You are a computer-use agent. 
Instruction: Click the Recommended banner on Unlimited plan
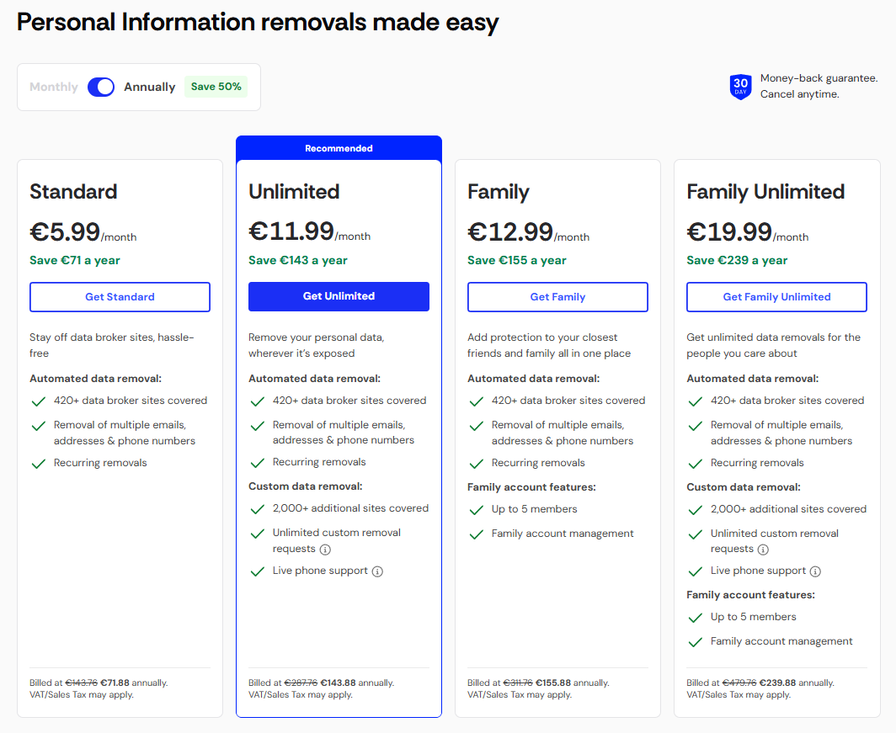click(x=339, y=148)
